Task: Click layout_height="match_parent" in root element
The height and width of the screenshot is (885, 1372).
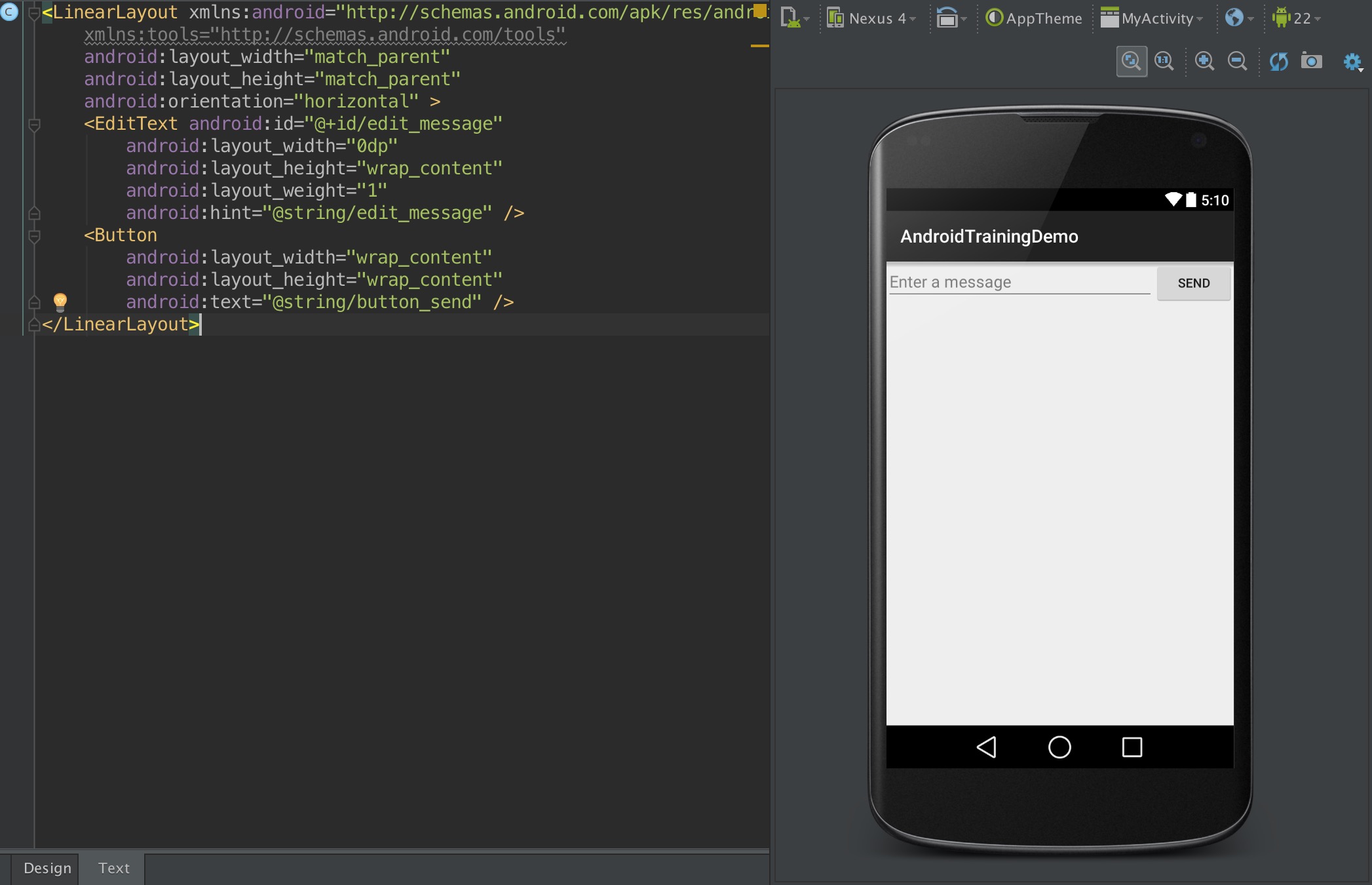Action: (273, 79)
